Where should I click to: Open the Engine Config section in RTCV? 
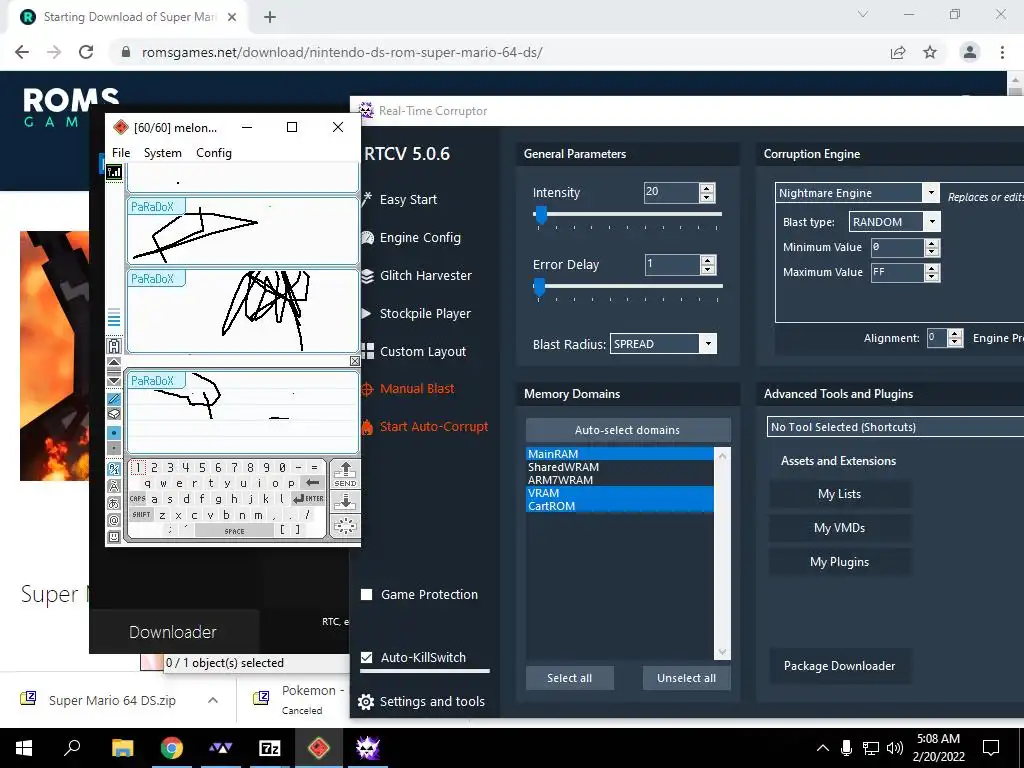(x=411, y=238)
